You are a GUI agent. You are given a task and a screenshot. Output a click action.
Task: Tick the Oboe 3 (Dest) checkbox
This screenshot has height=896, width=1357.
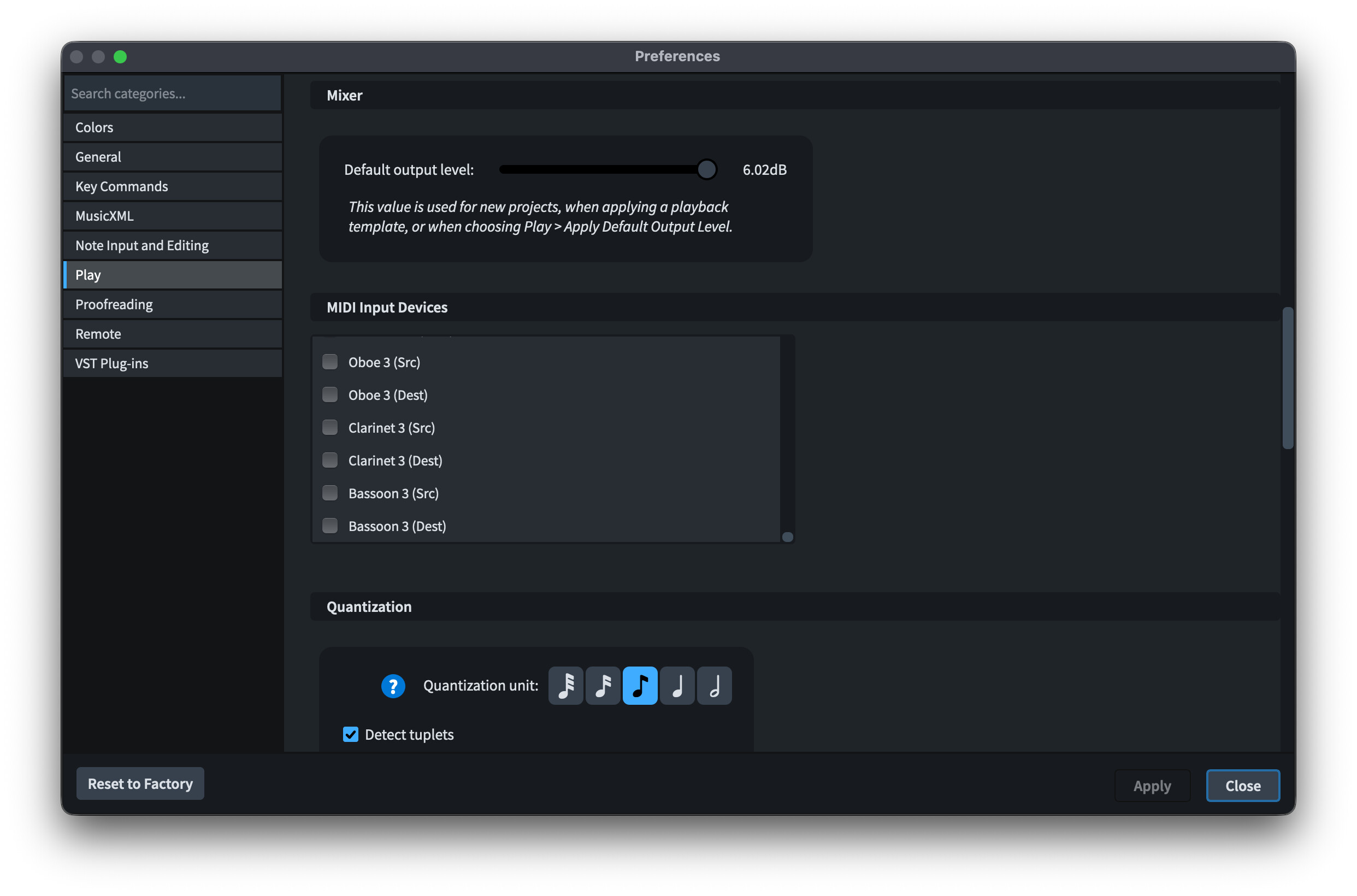coord(331,394)
